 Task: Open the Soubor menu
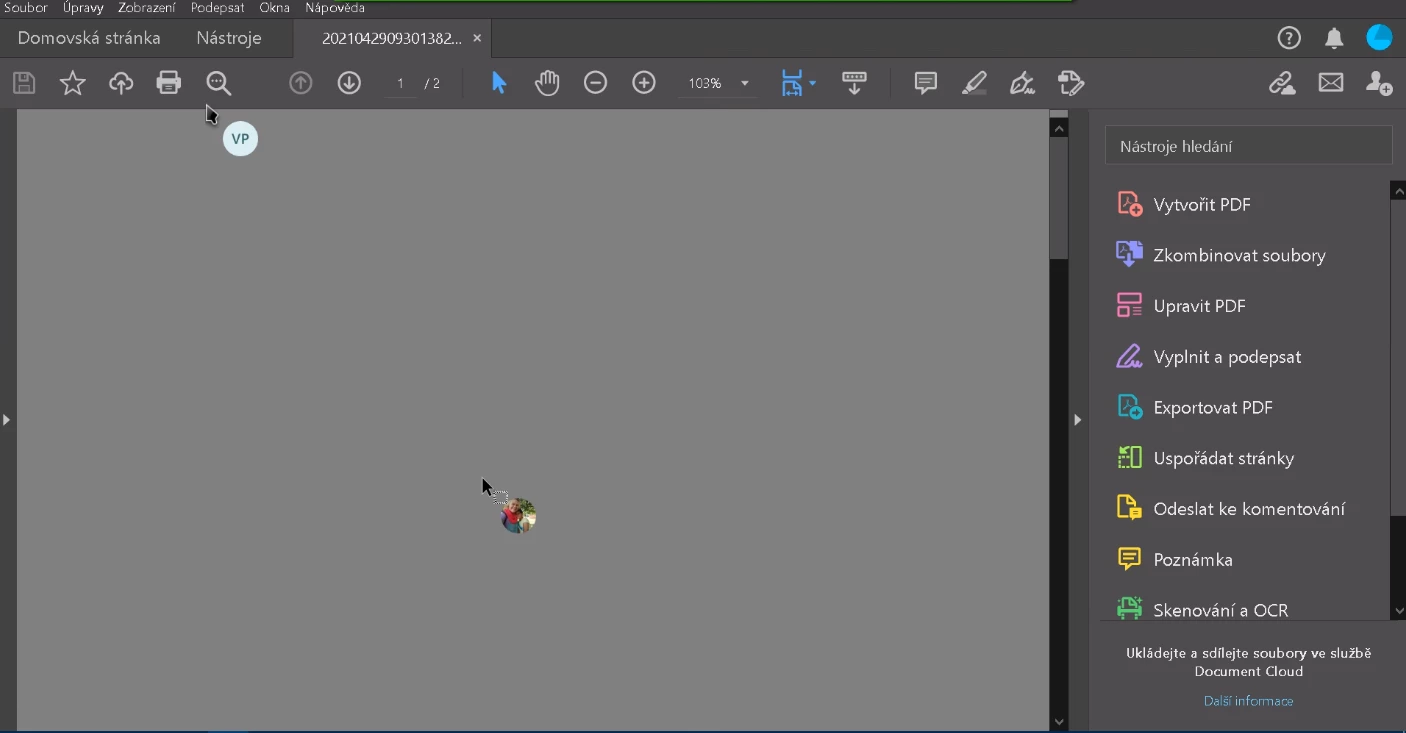pyautogui.click(x=26, y=8)
